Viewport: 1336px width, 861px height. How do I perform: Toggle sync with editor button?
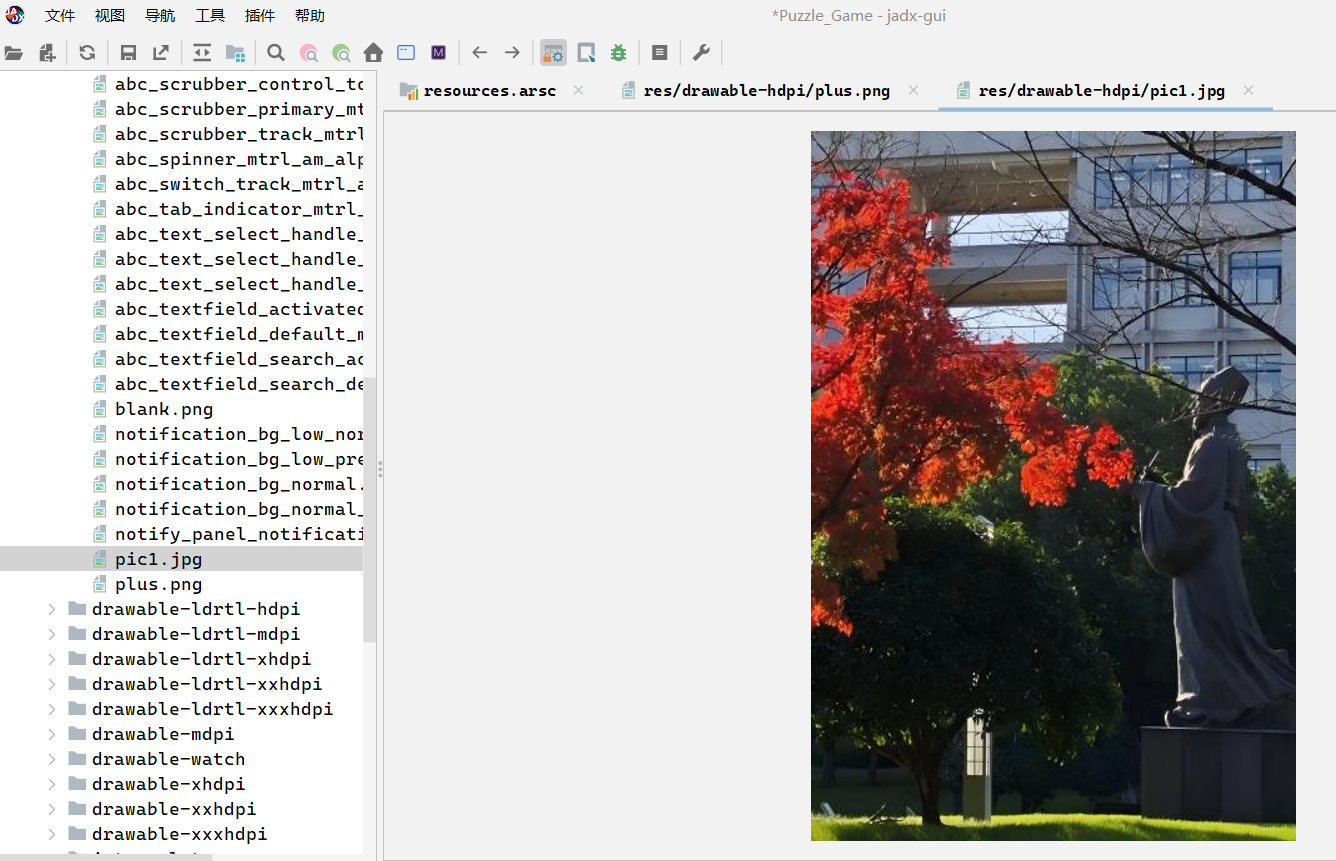202,53
